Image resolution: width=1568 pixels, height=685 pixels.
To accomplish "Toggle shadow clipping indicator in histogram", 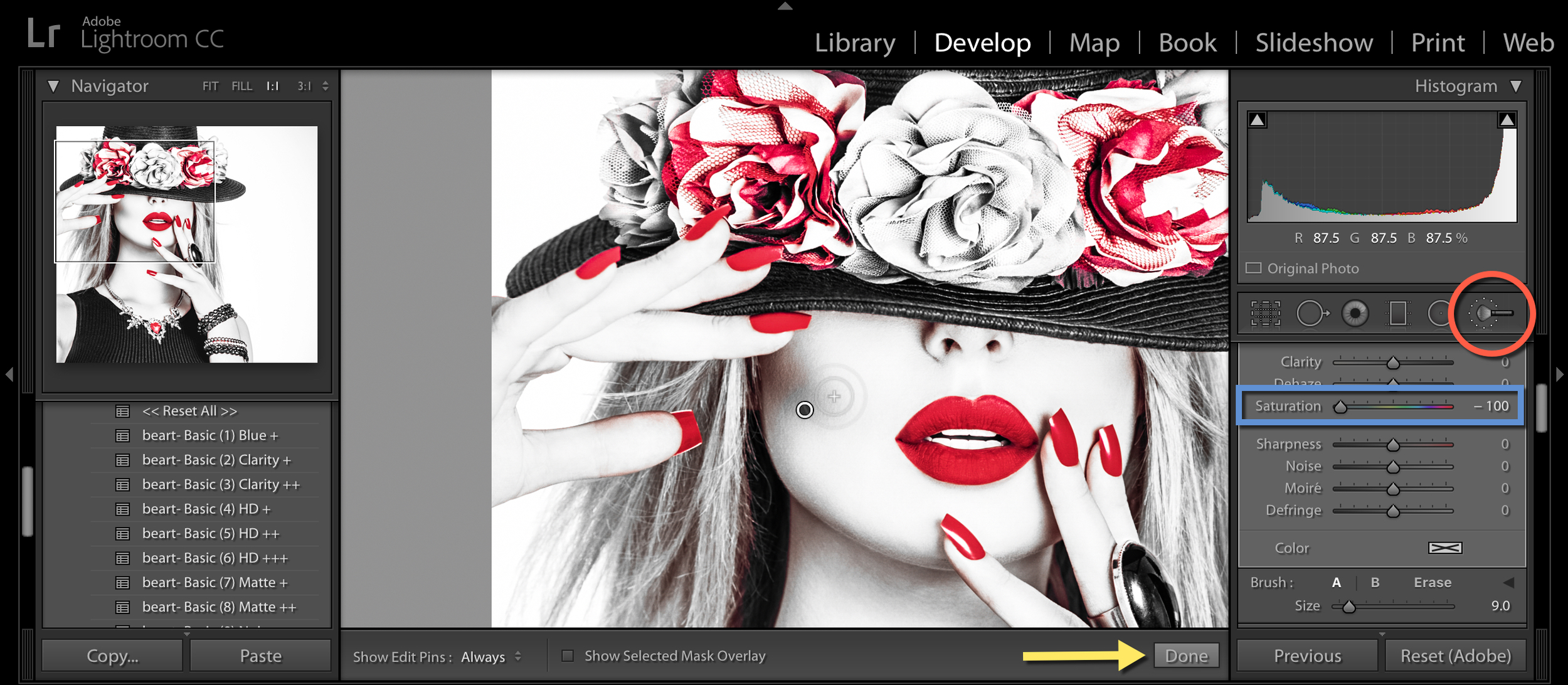I will (1257, 120).
